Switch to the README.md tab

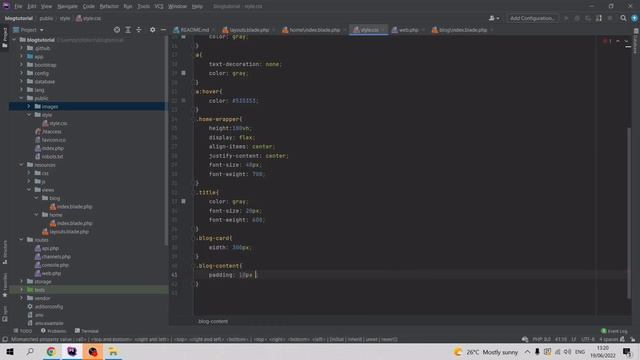point(191,30)
